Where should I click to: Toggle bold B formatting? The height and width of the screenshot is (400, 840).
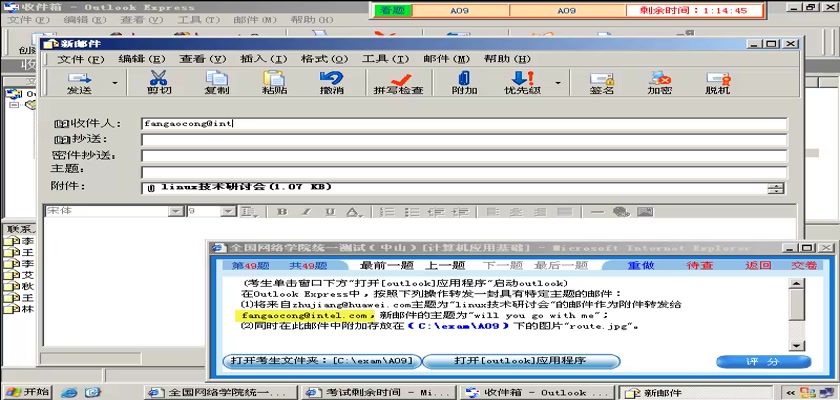coord(282,212)
